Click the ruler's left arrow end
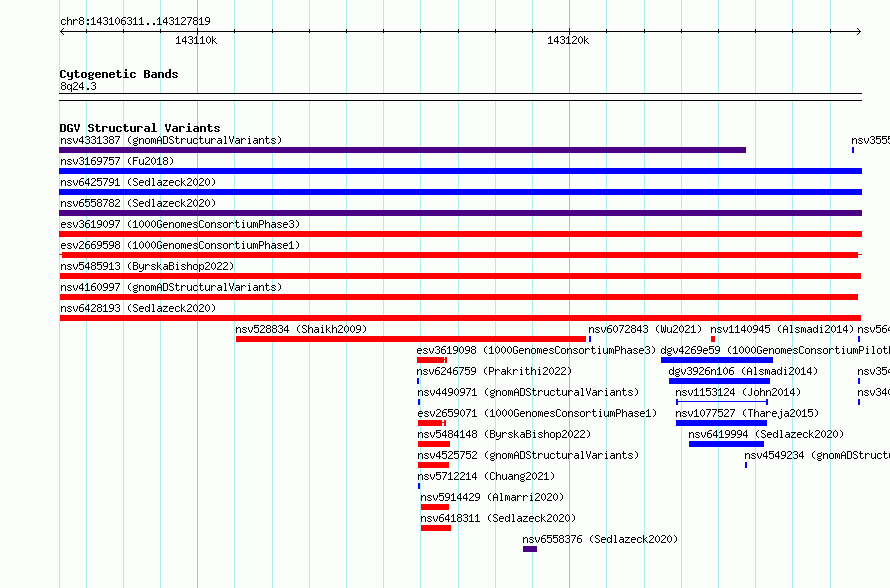 (x=62, y=32)
